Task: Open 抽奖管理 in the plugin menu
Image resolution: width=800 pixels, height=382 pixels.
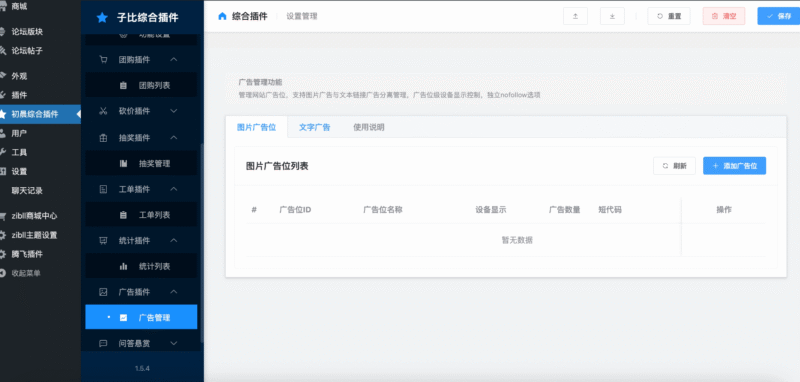Action: coord(141,164)
